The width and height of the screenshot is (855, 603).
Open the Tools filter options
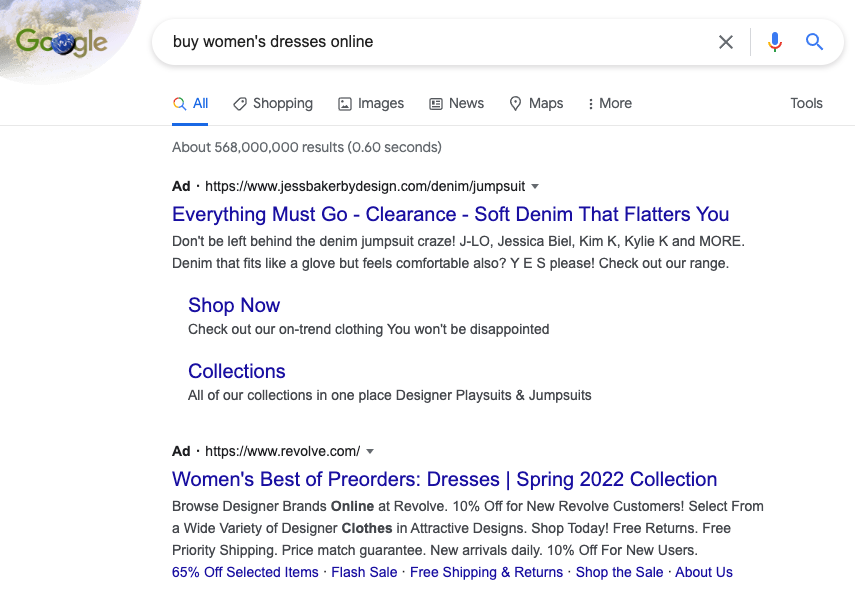[806, 104]
